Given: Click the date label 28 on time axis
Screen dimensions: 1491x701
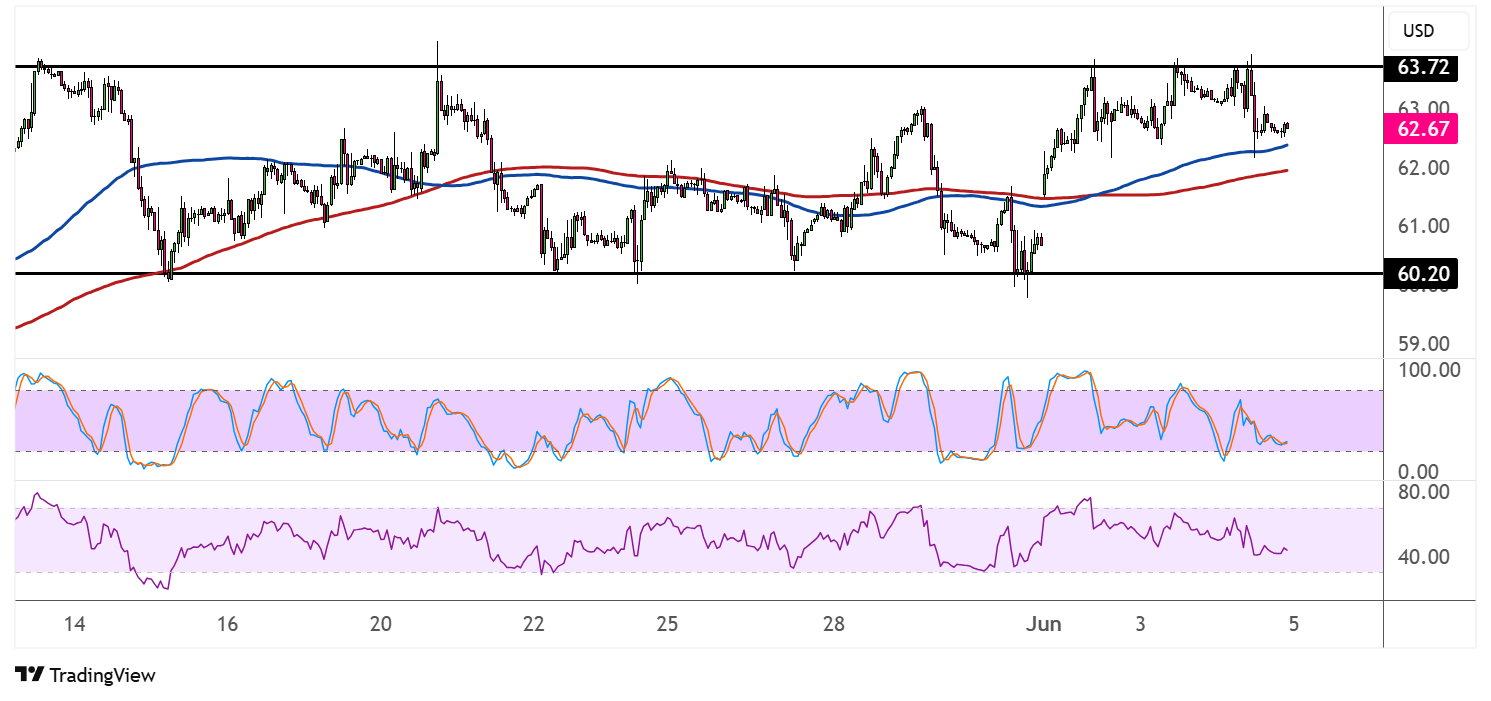Looking at the screenshot, I should [834, 624].
